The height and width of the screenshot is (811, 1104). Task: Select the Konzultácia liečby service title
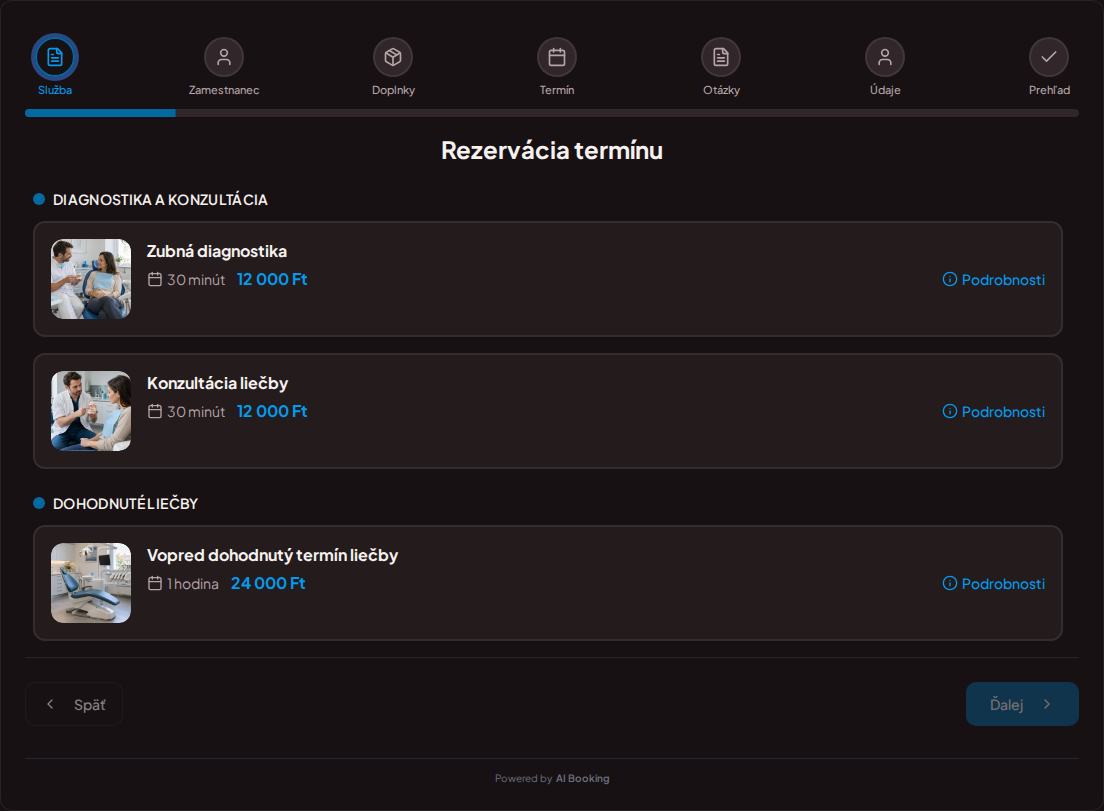(x=218, y=383)
